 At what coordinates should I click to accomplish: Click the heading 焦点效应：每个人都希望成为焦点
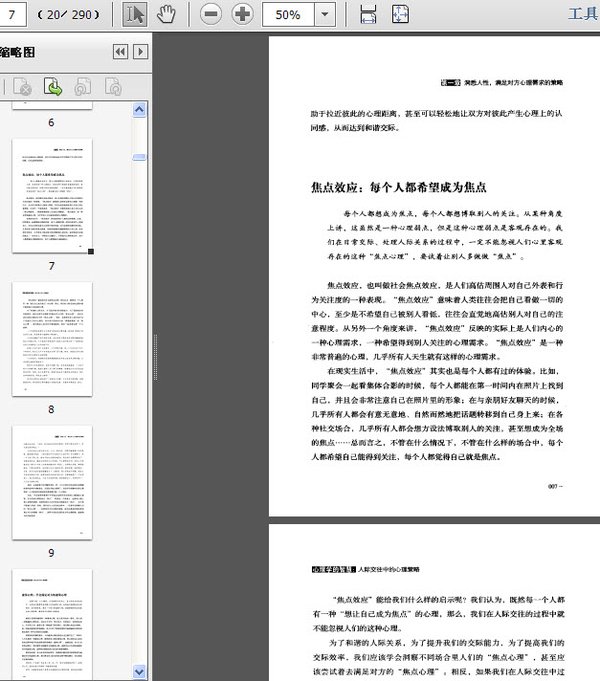pos(398,187)
